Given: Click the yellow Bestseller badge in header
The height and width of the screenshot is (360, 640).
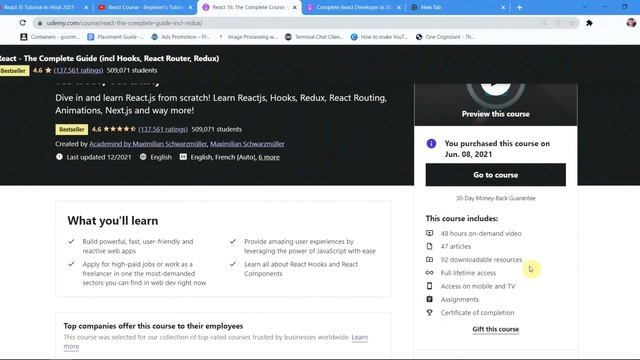Looking at the screenshot, I should [13, 71].
